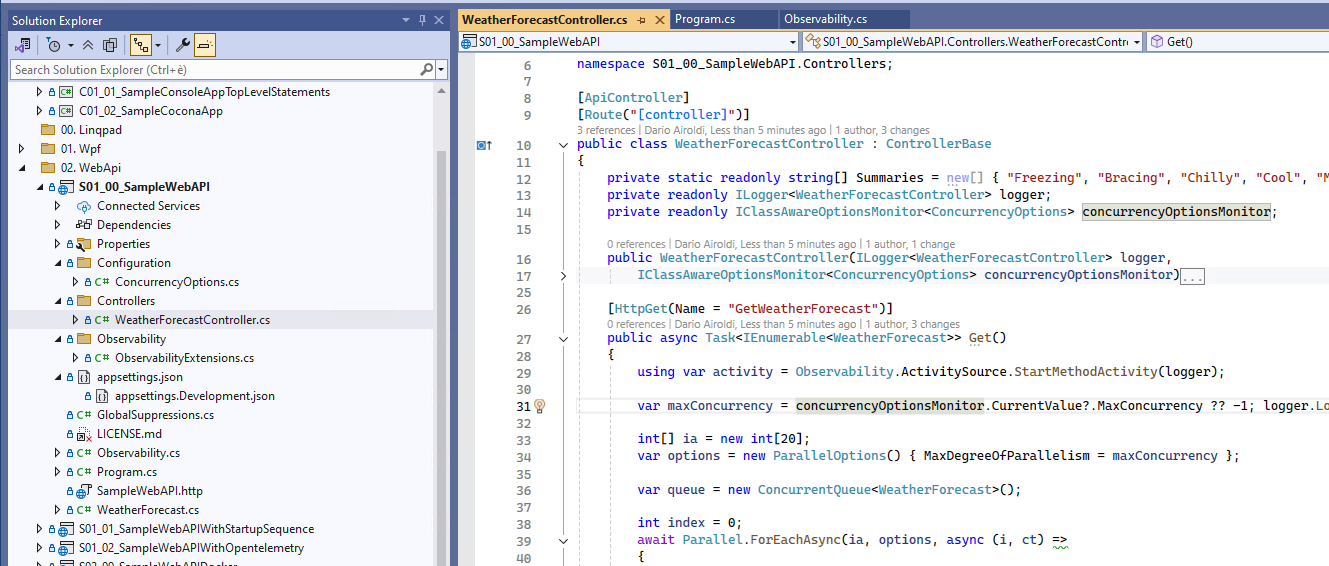This screenshot has width=1329, height=566.
Task: Expand the collapsed constructor body ellipsis box
Action: tap(1192, 276)
